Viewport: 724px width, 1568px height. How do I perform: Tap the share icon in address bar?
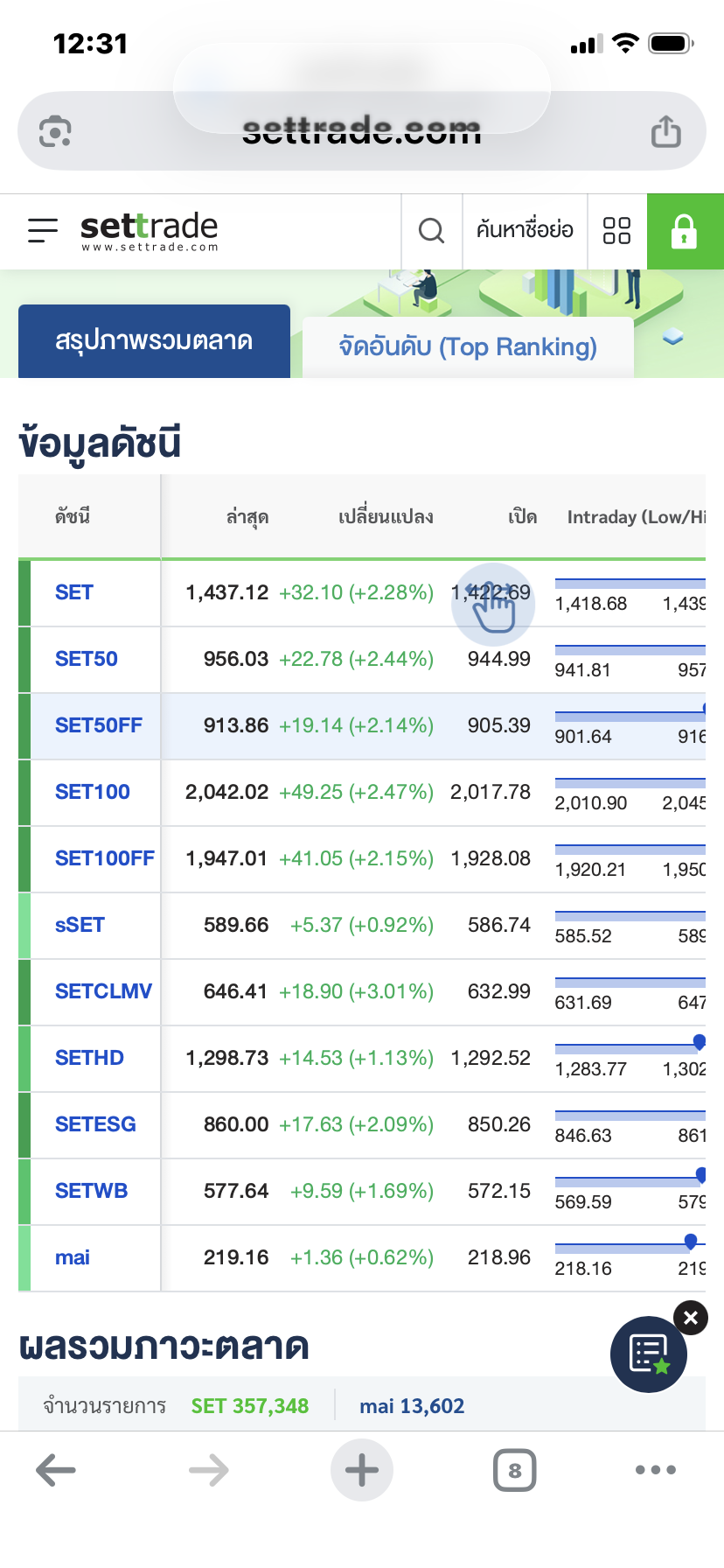coord(665,132)
